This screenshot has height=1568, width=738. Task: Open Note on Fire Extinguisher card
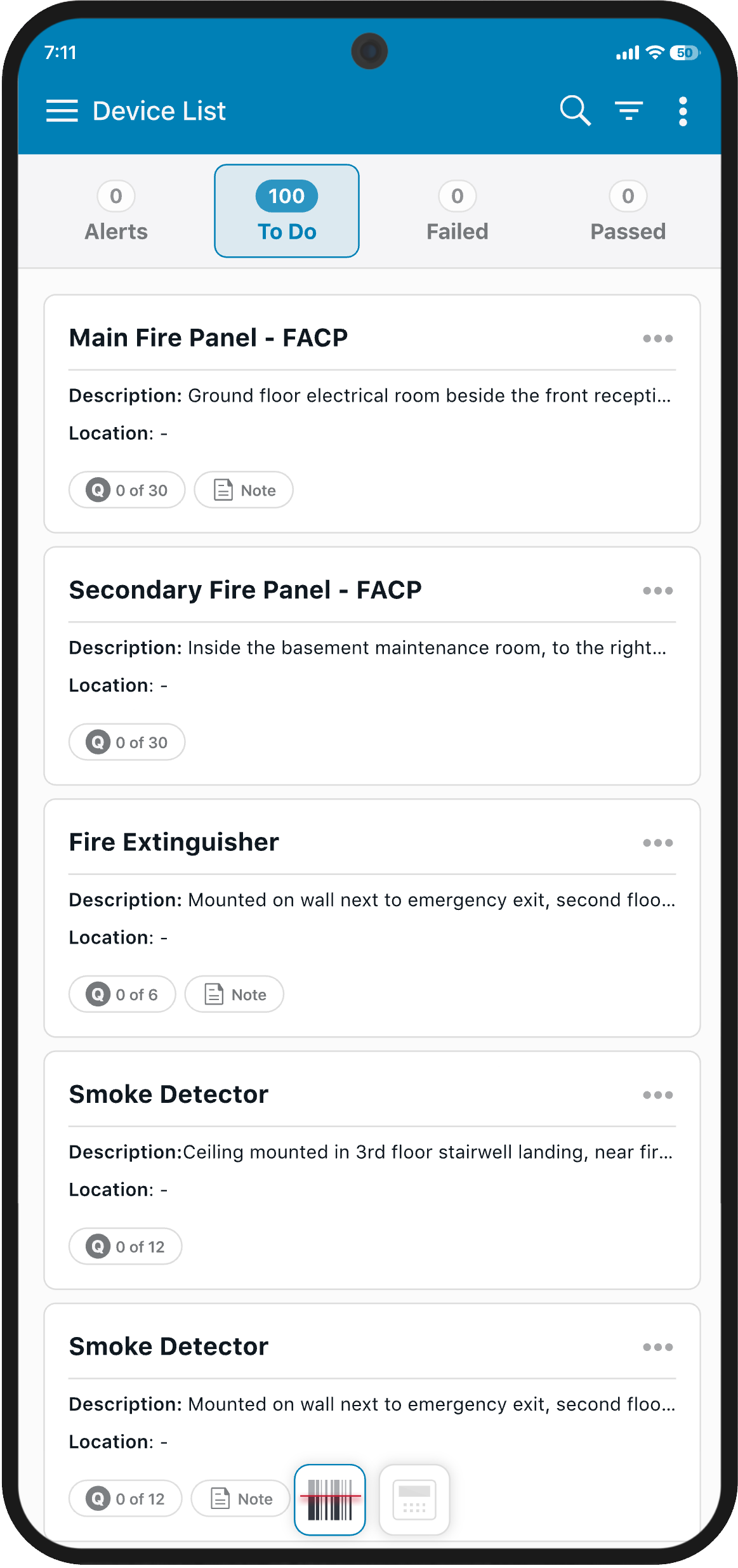[234, 994]
